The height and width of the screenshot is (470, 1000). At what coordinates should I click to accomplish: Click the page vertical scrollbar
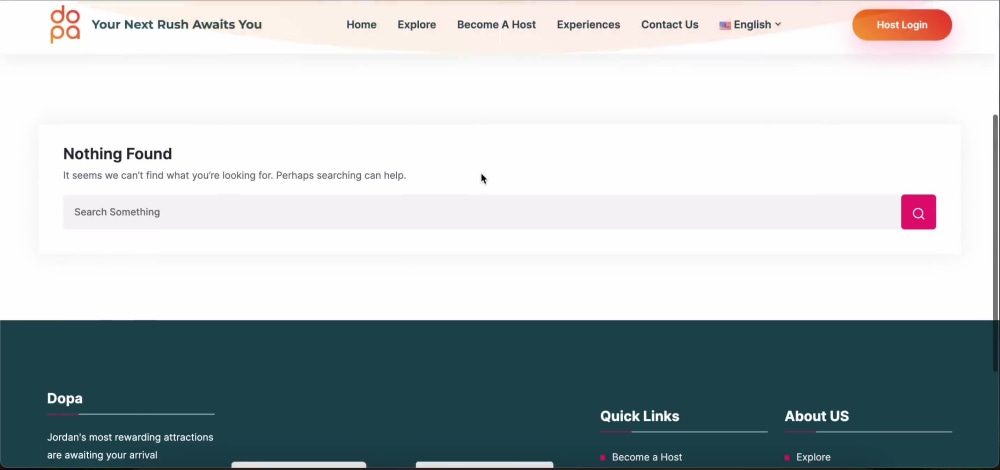(996, 242)
